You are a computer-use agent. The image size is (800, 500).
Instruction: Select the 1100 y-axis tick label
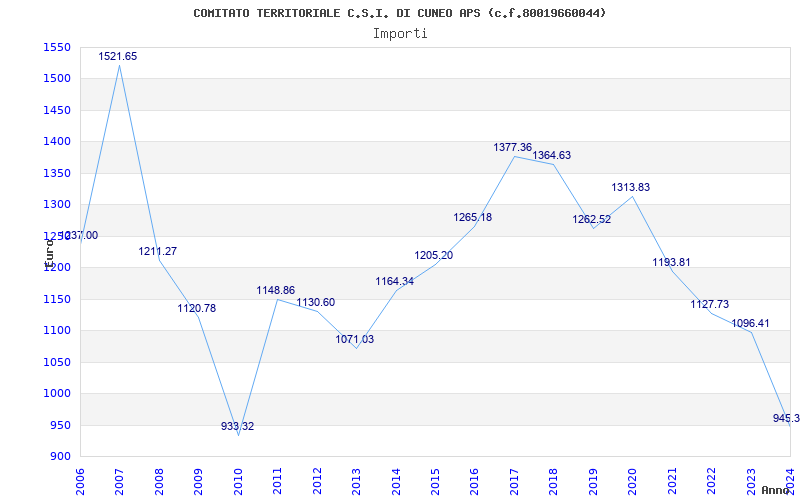coord(57,331)
